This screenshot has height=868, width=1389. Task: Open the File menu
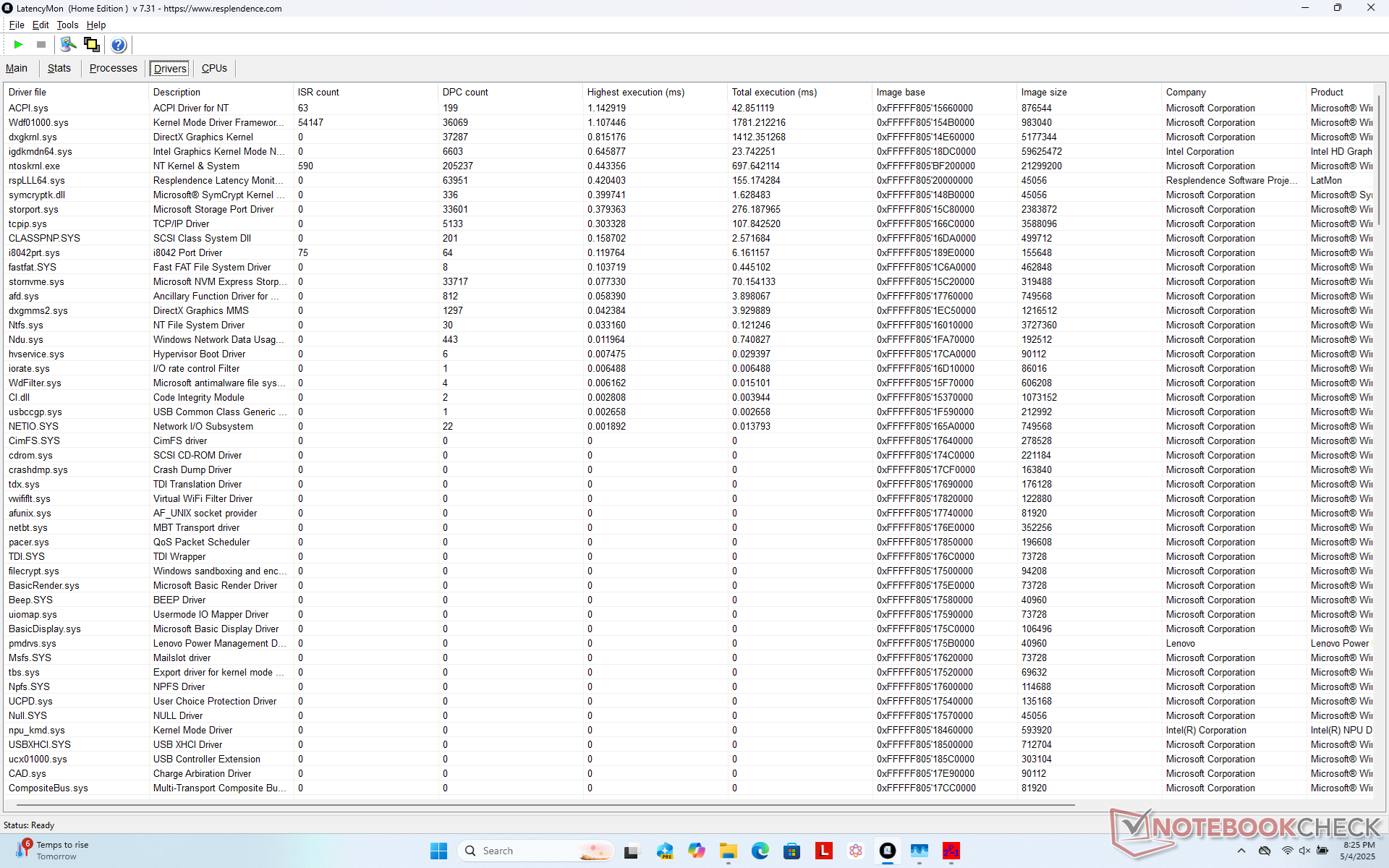click(x=16, y=25)
